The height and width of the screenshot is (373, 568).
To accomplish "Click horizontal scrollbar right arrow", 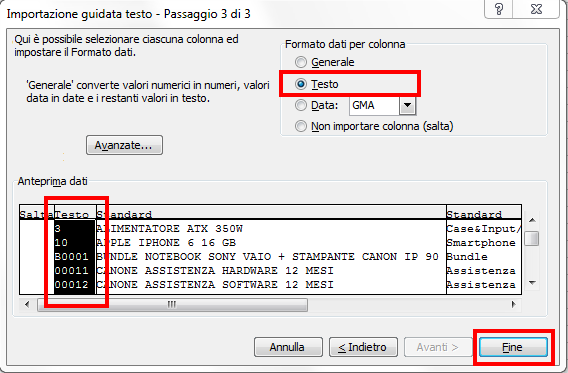I will [513, 305].
